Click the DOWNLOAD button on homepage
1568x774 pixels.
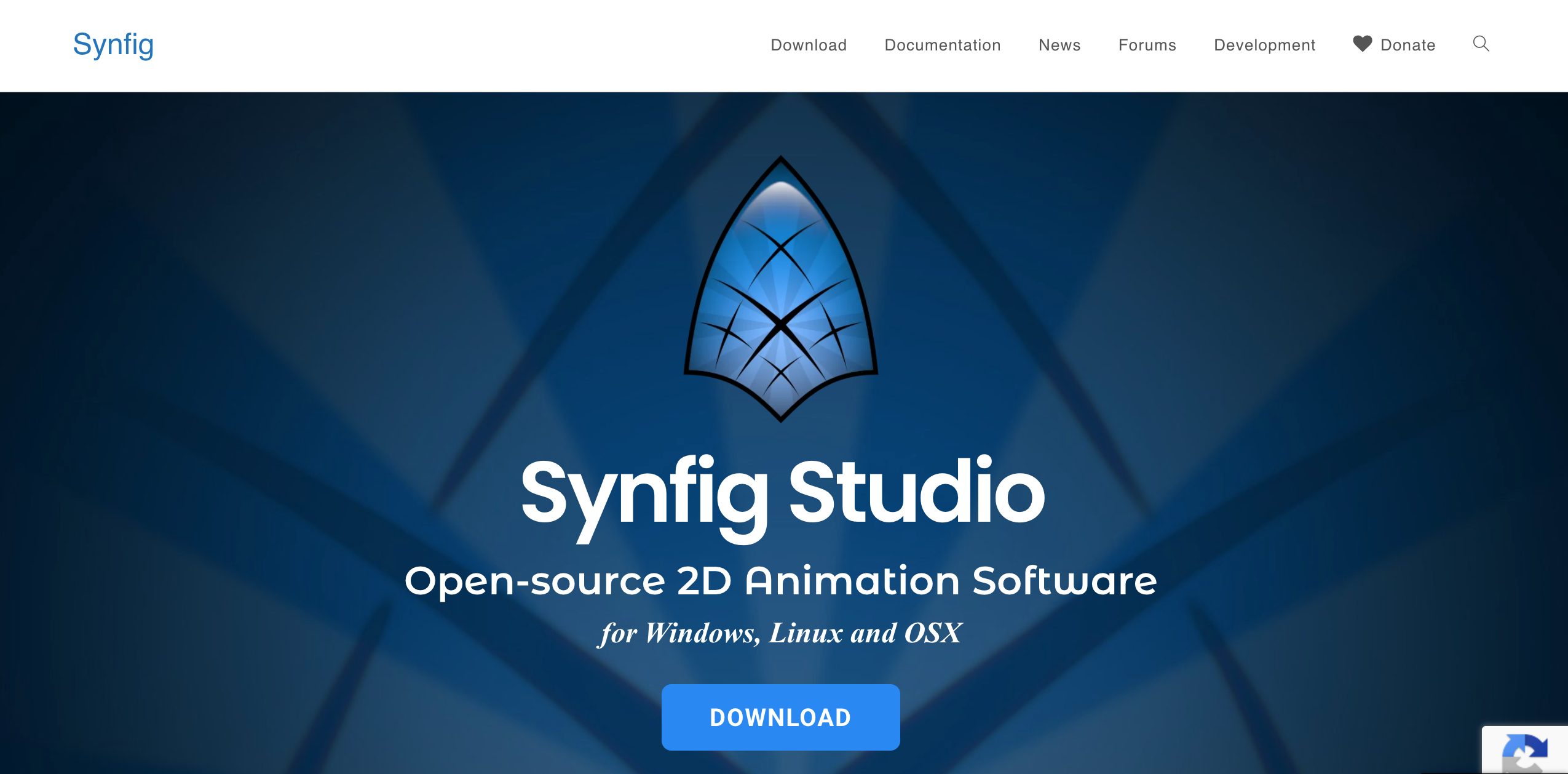pyautogui.click(x=780, y=717)
